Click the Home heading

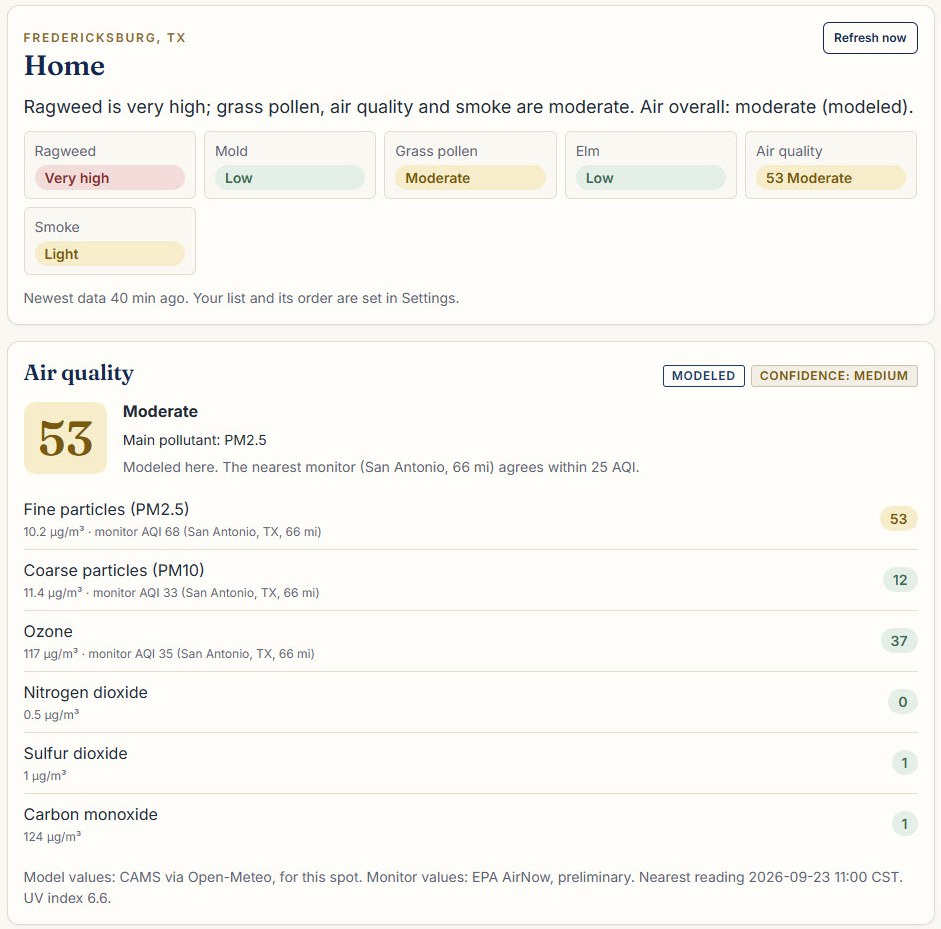[64, 65]
